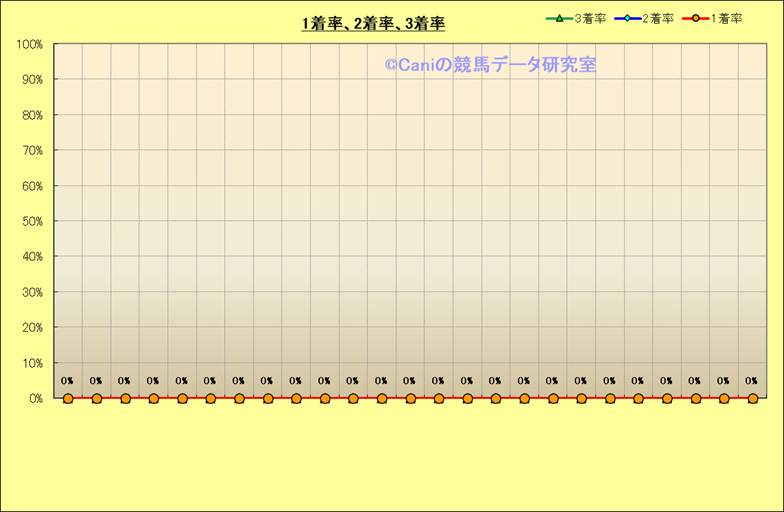
Task: Select the 20% y-axis tick label
Action: pos(31,328)
